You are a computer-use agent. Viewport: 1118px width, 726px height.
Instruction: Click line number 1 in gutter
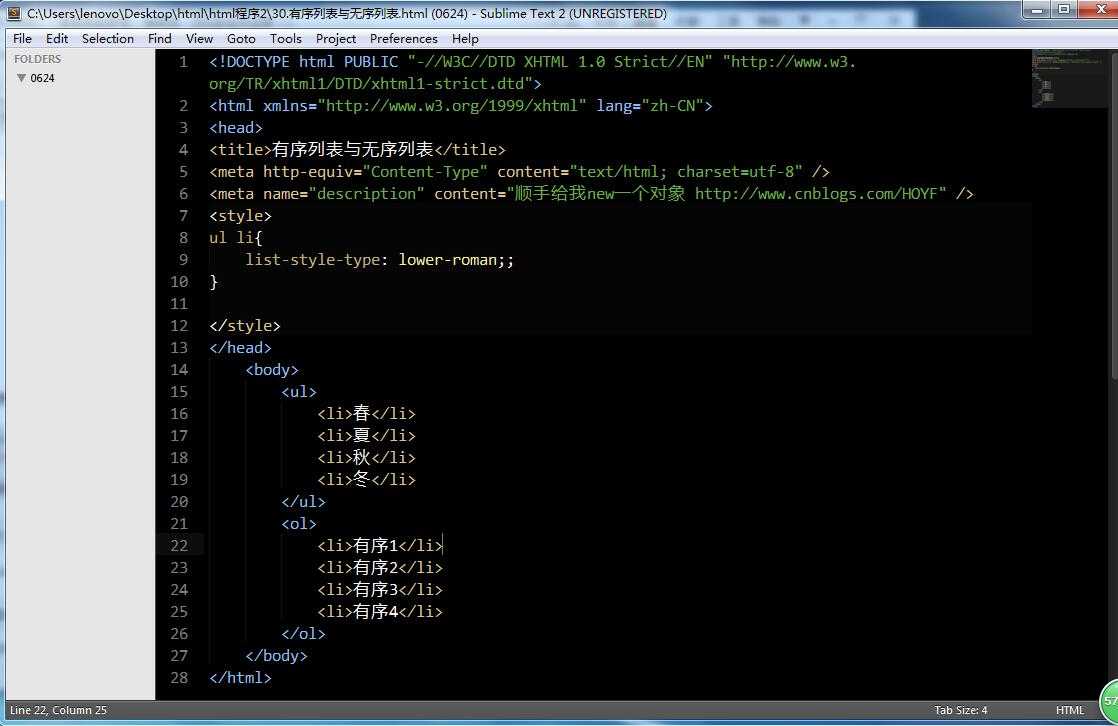pyautogui.click(x=183, y=62)
